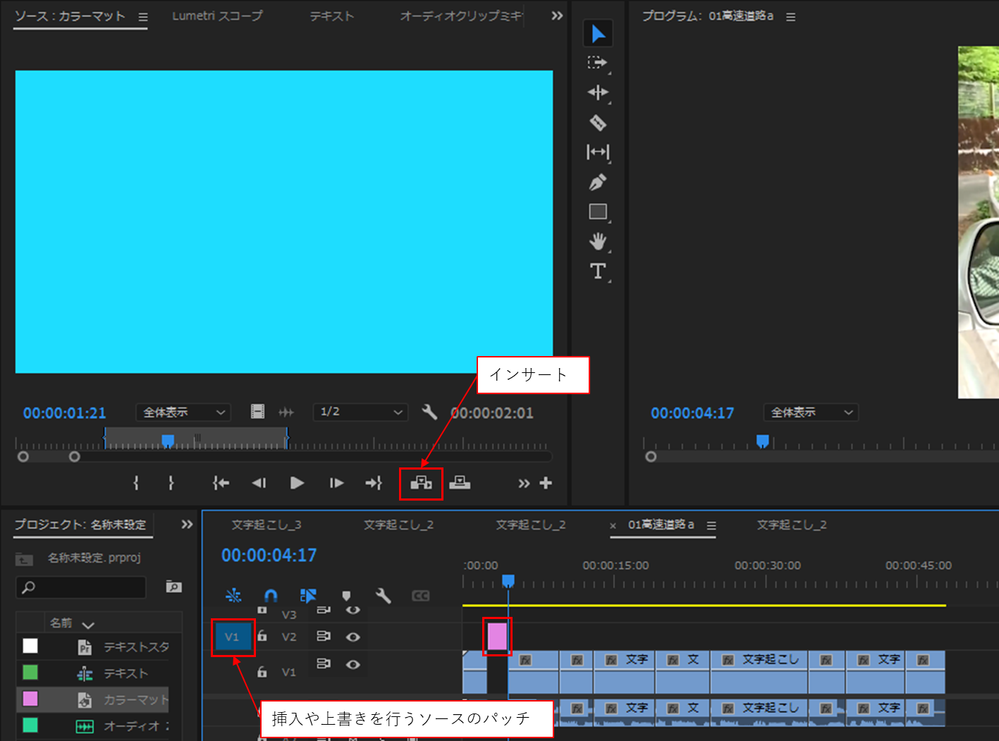Viewport: 999px width, 741px height.
Task: Select the Type tool
Action: coord(597,272)
